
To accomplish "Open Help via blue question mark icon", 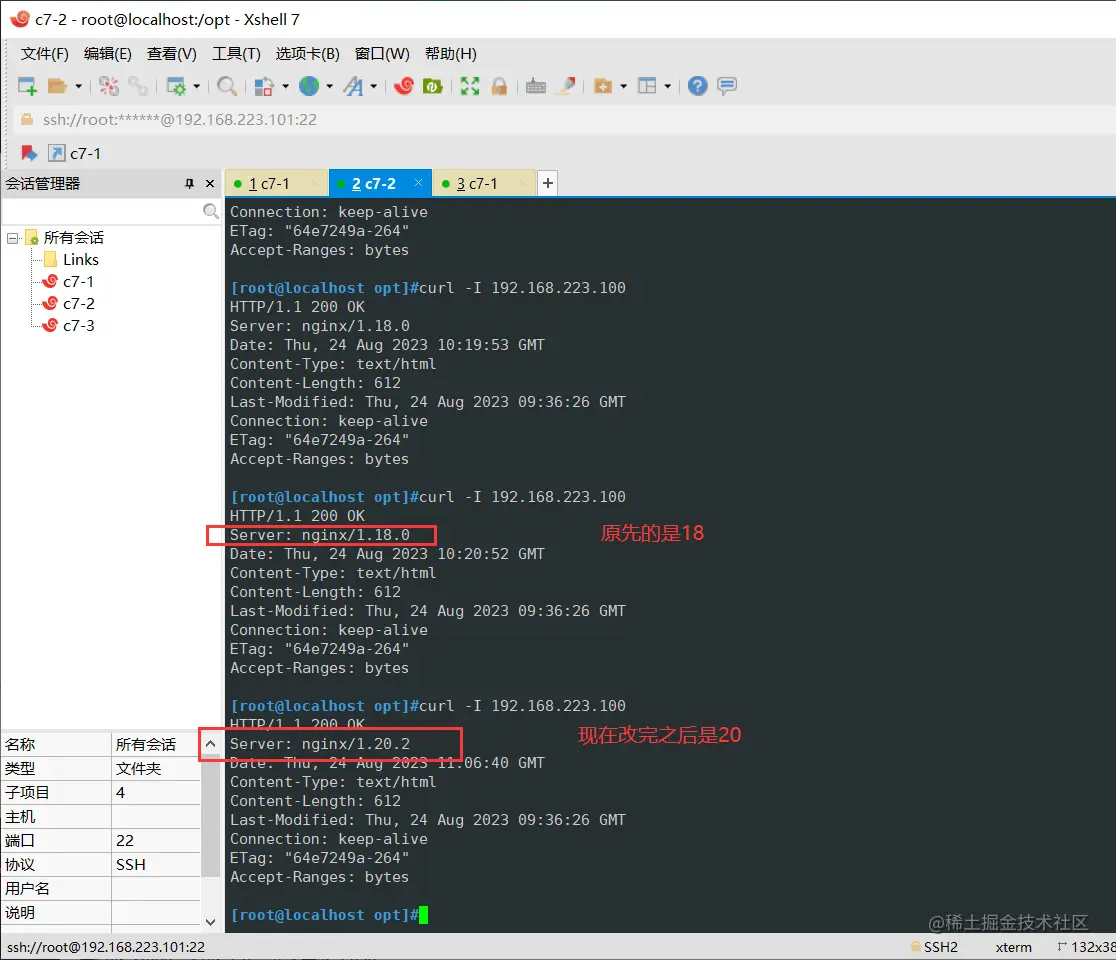I will pos(698,86).
